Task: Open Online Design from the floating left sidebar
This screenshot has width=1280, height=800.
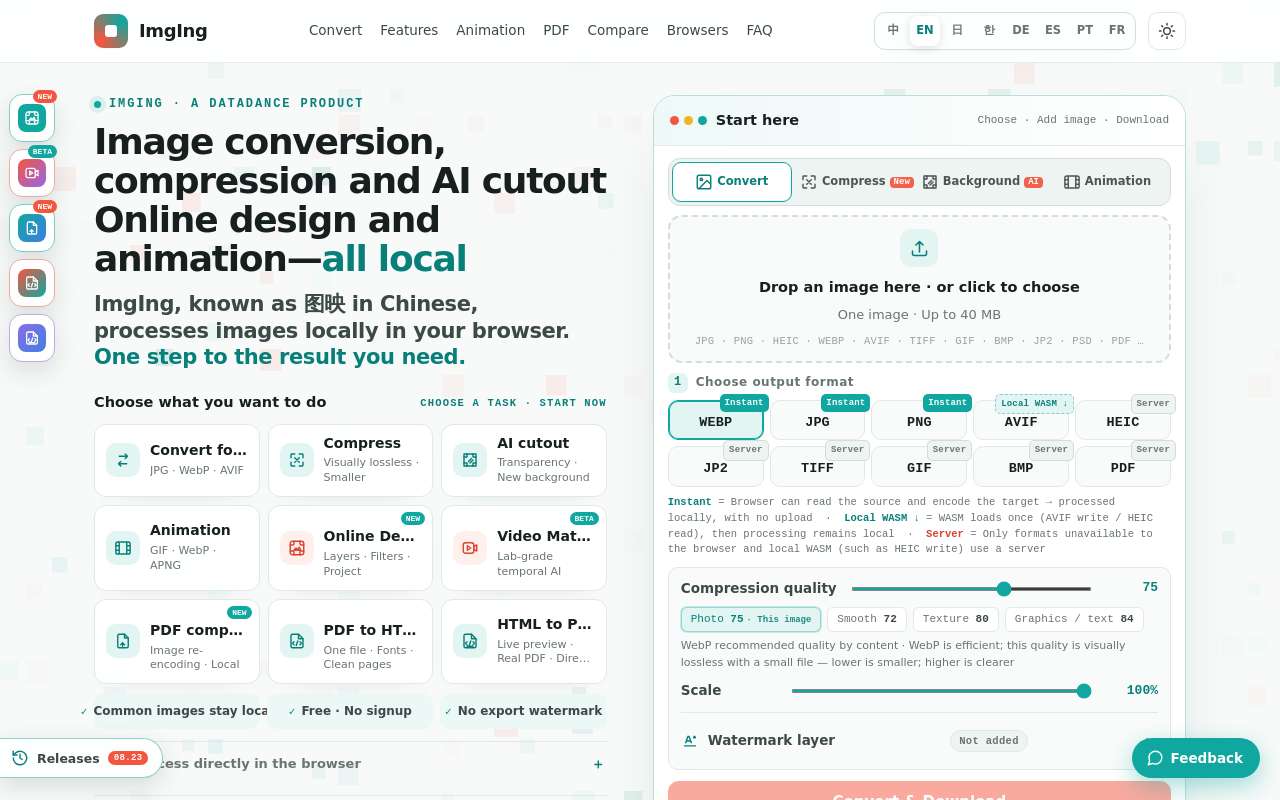Action: [32, 118]
